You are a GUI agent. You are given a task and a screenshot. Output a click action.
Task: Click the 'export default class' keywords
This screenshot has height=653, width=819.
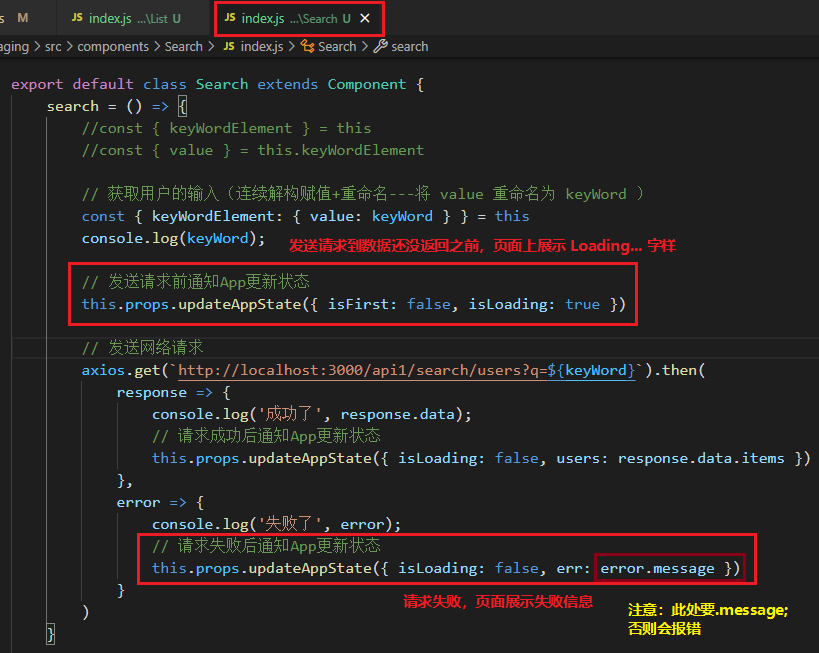(99, 84)
